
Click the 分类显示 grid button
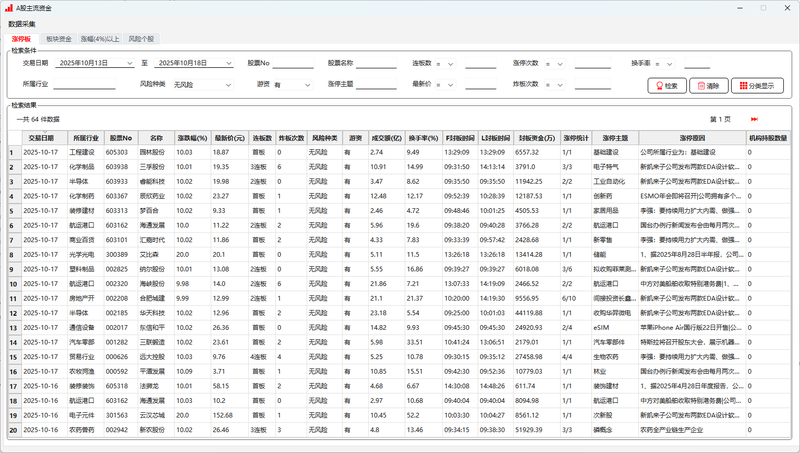tap(758, 86)
